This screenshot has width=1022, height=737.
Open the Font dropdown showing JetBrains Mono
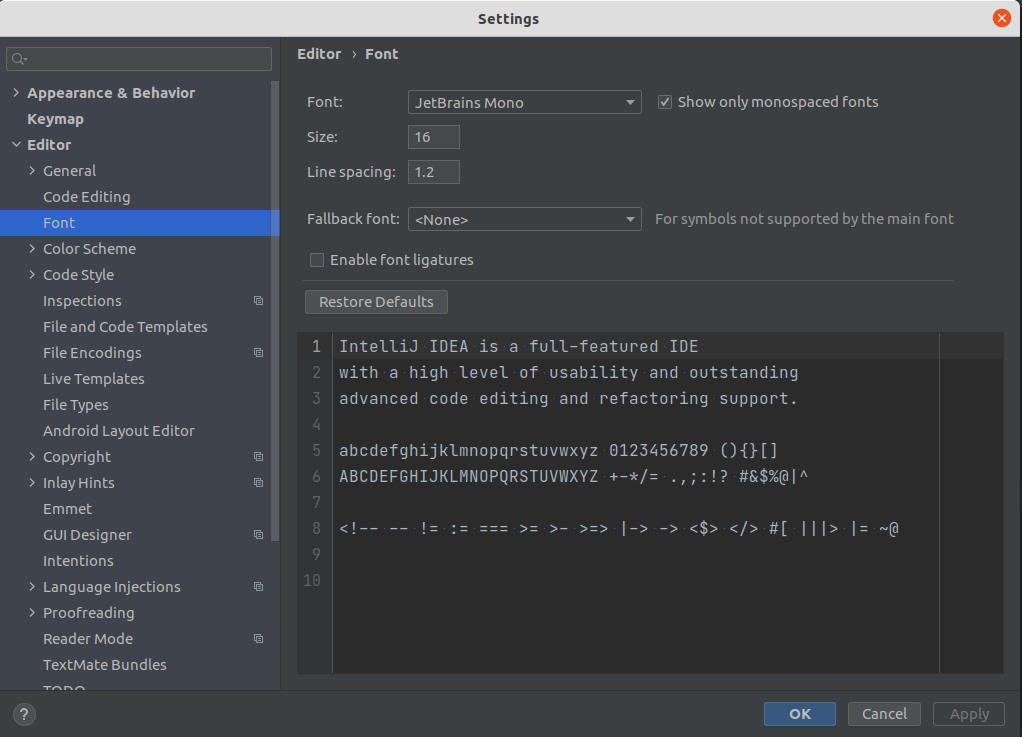[x=524, y=102]
